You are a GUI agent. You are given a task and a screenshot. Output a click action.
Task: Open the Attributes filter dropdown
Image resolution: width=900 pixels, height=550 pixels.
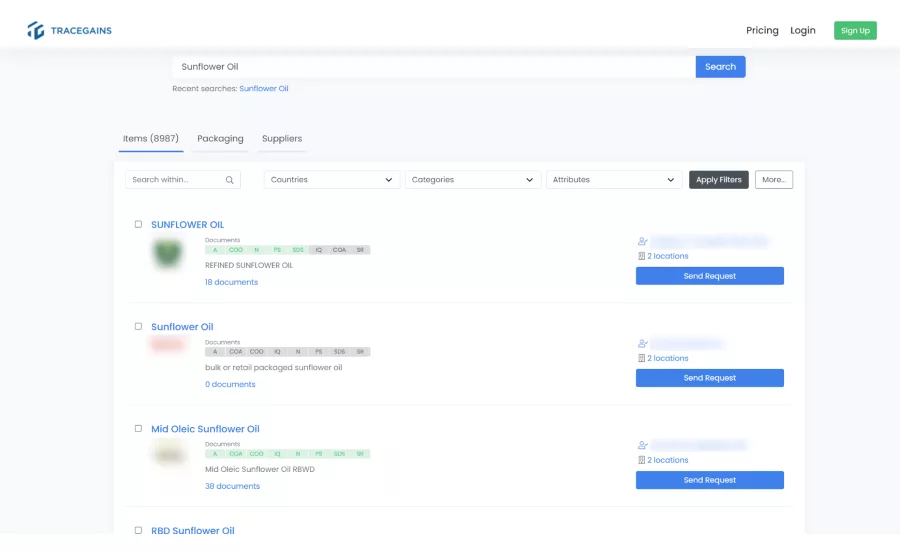tap(614, 180)
